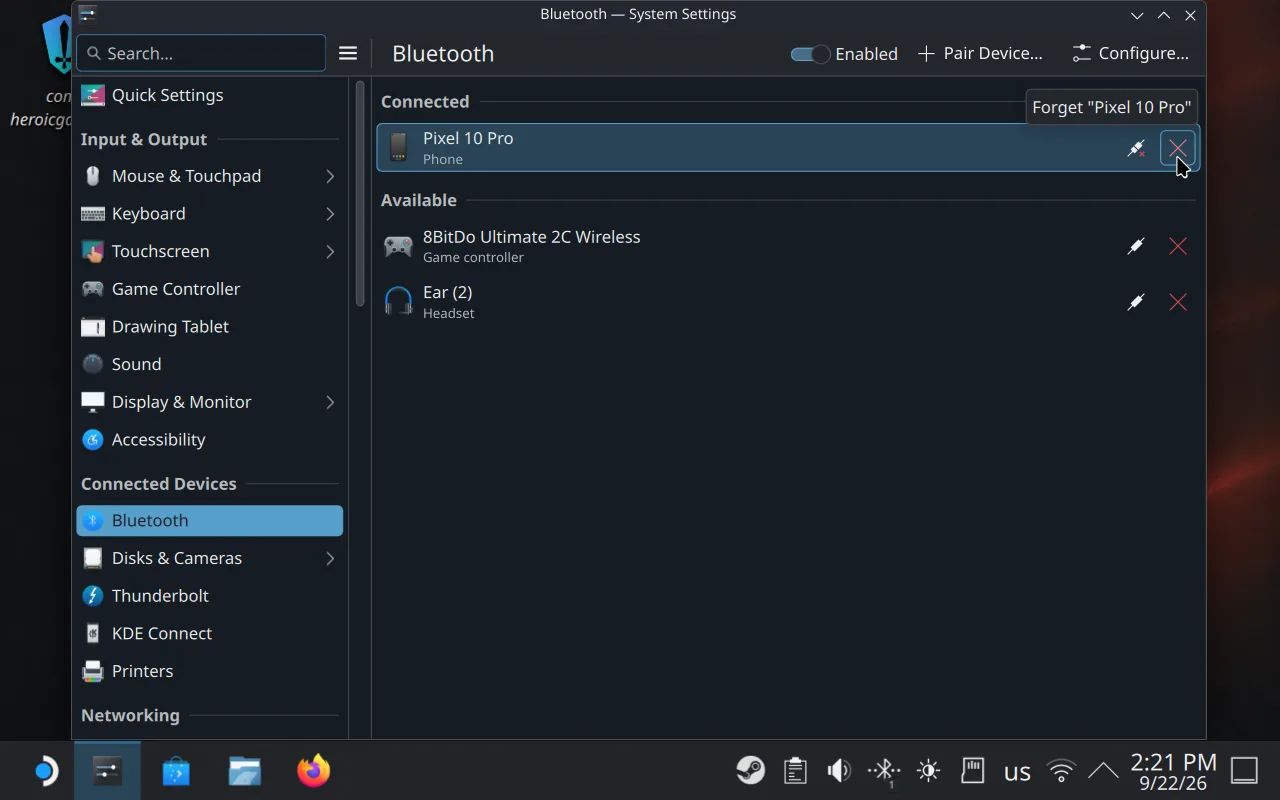
Task: Select the 8BitDo Ultimate 2C Wireless name
Action: [x=531, y=237]
